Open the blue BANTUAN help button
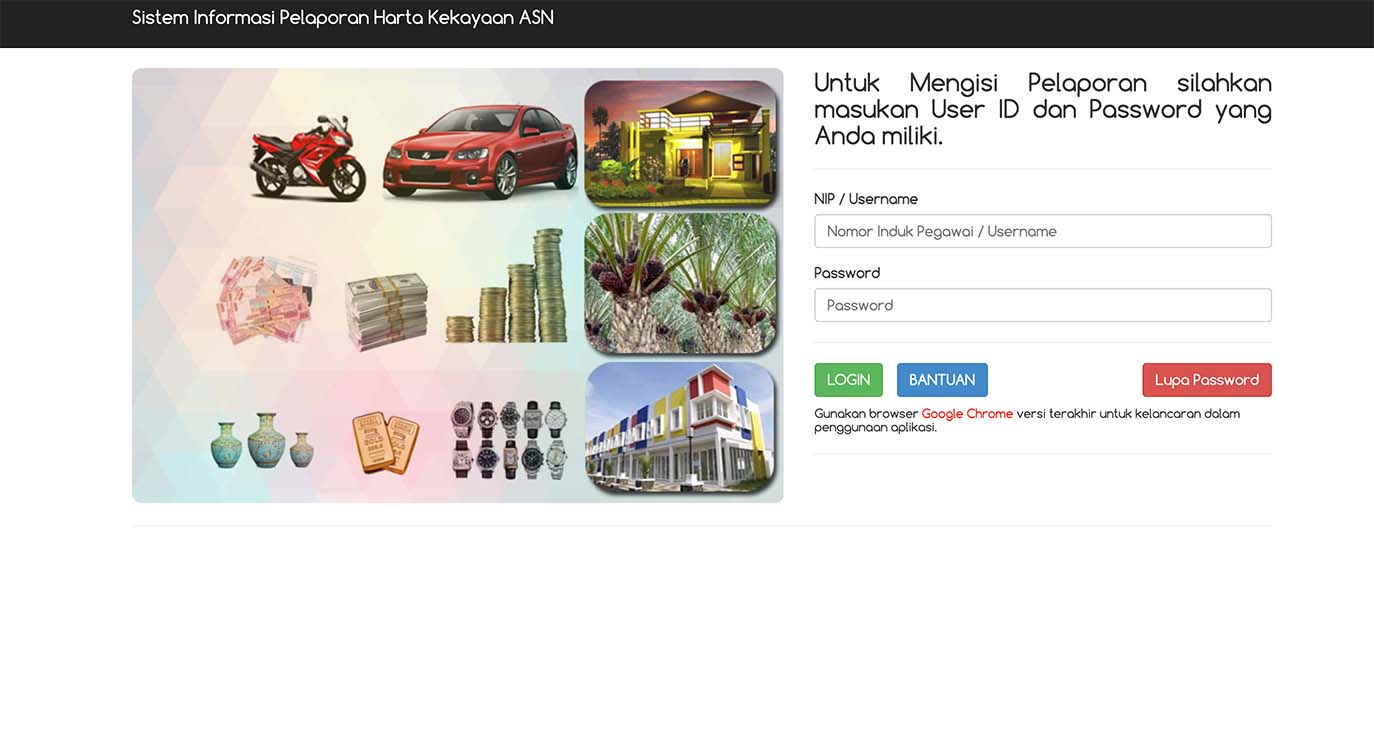Viewport: 1374px width, 735px height. pyautogui.click(x=942, y=380)
